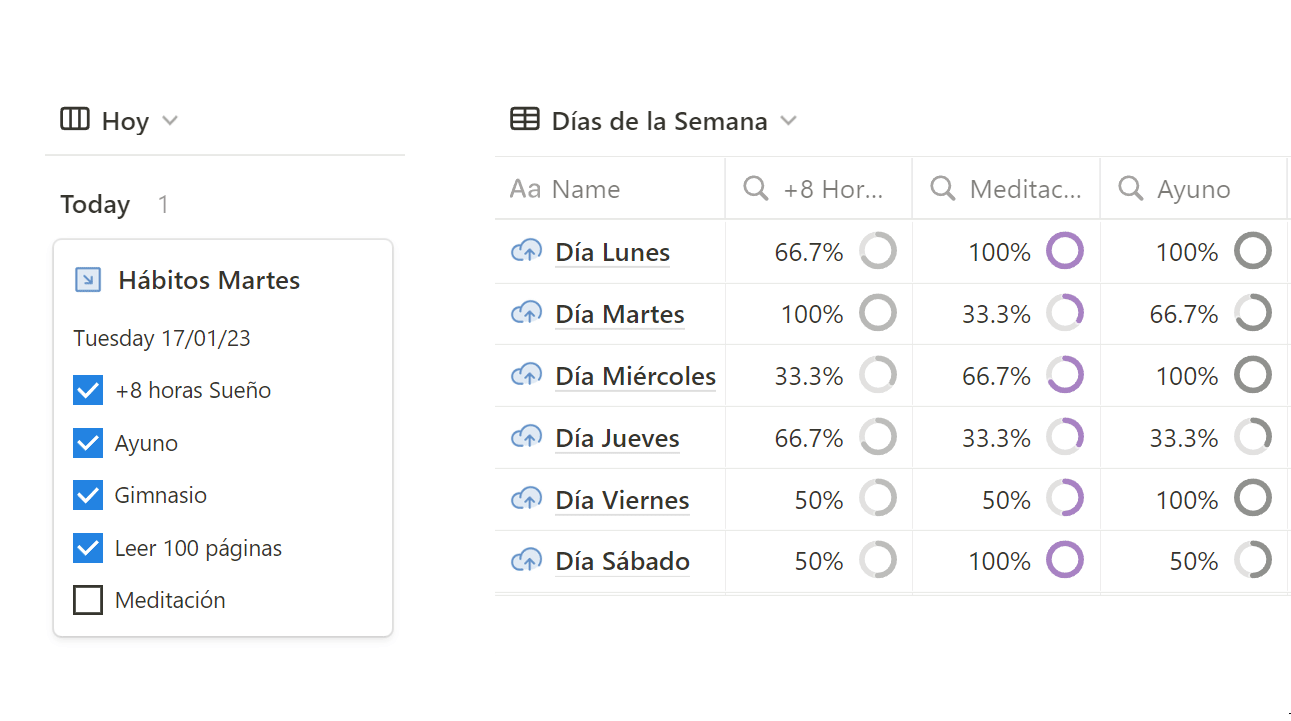The width and height of the screenshot is (1291, 721).
Task: Click the purple Meditación progress ring for Día Lunes
Action: [x=1065, y=251]
